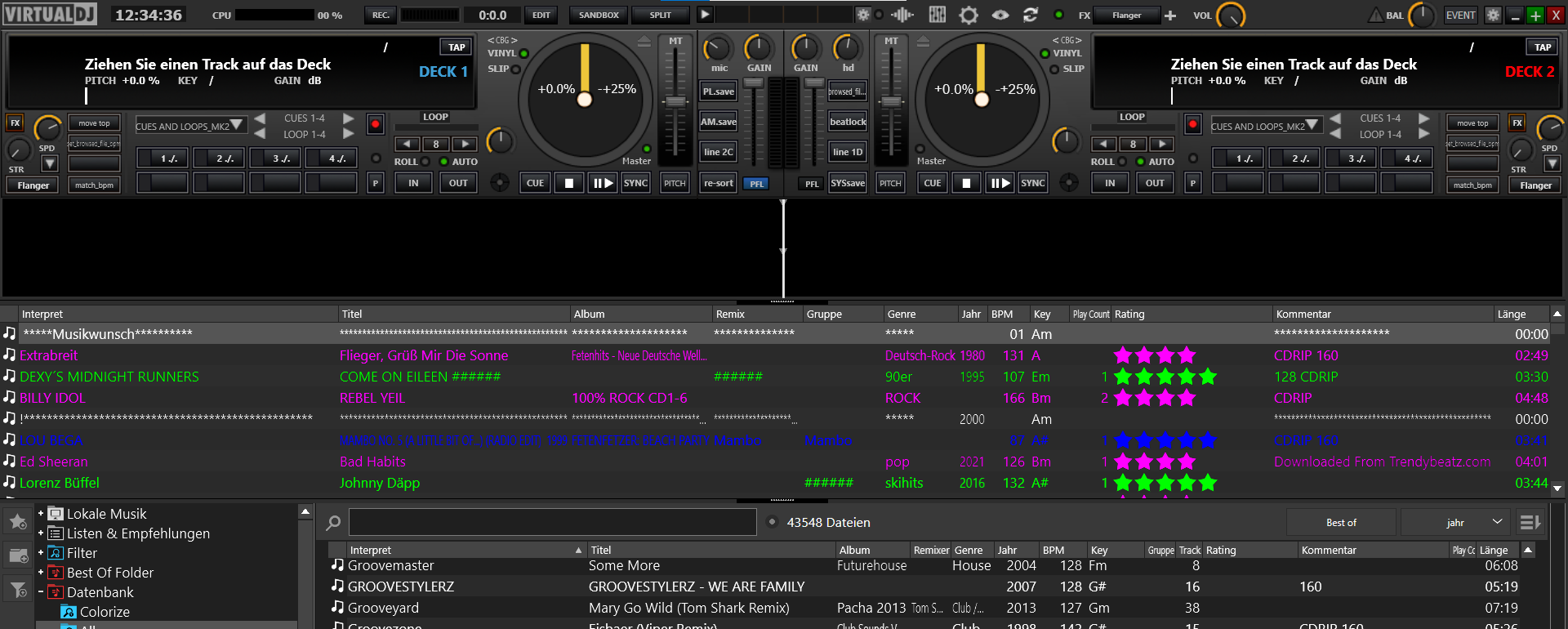Screen dimensions: 1568x629
Task: Click the REC. button
Action: pos(381,15)
